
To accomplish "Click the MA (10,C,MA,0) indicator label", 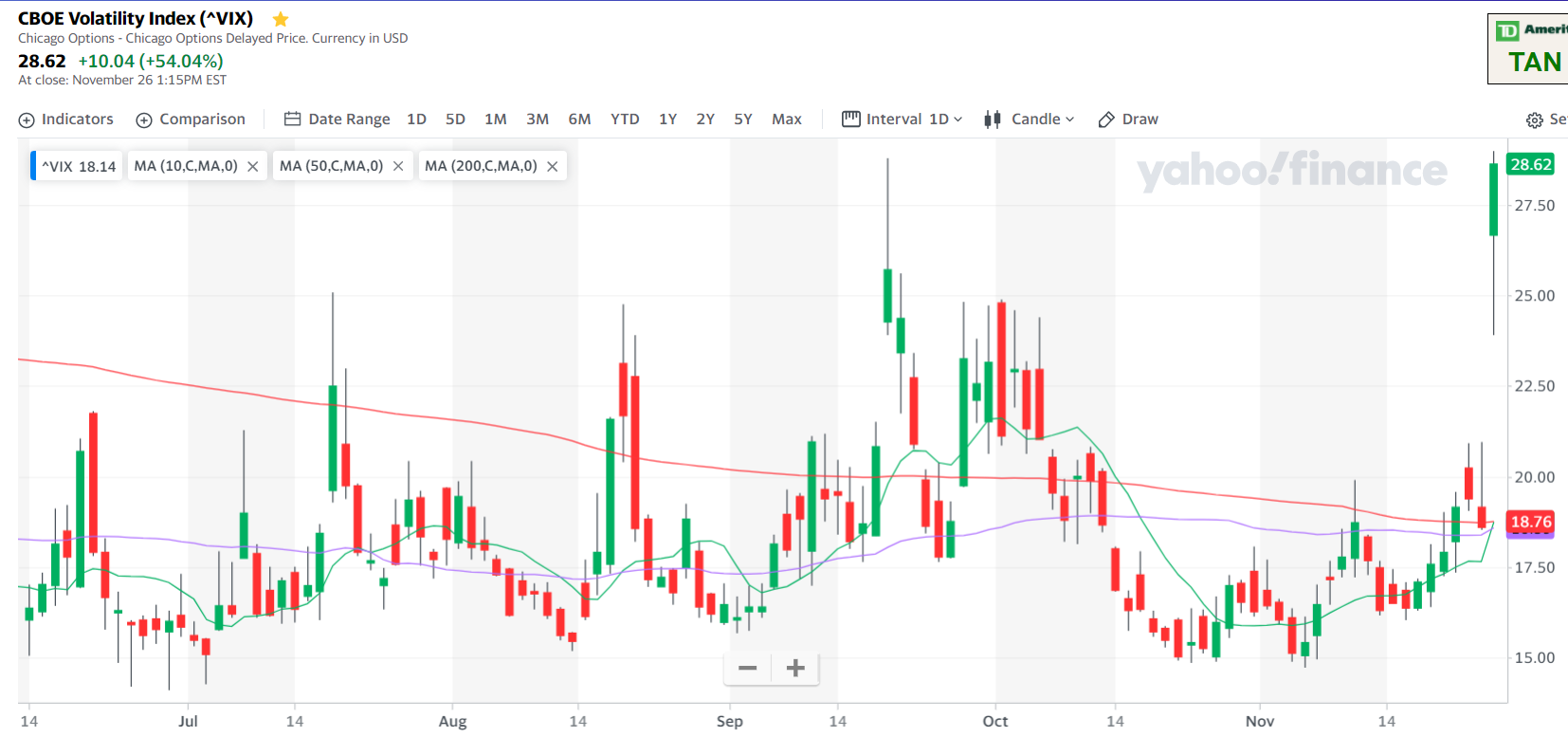I will click(x=186, y=166).
